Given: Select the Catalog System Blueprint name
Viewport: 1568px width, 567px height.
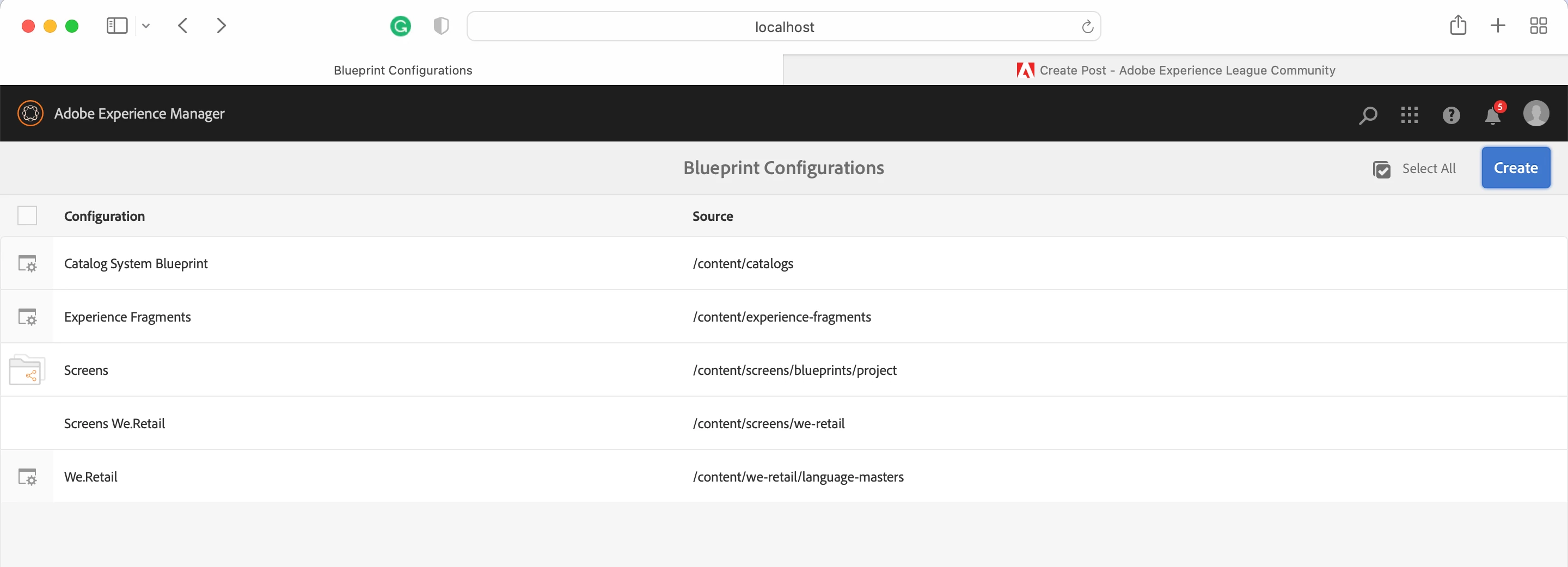Looking at the screenshot, I should 136,263.
